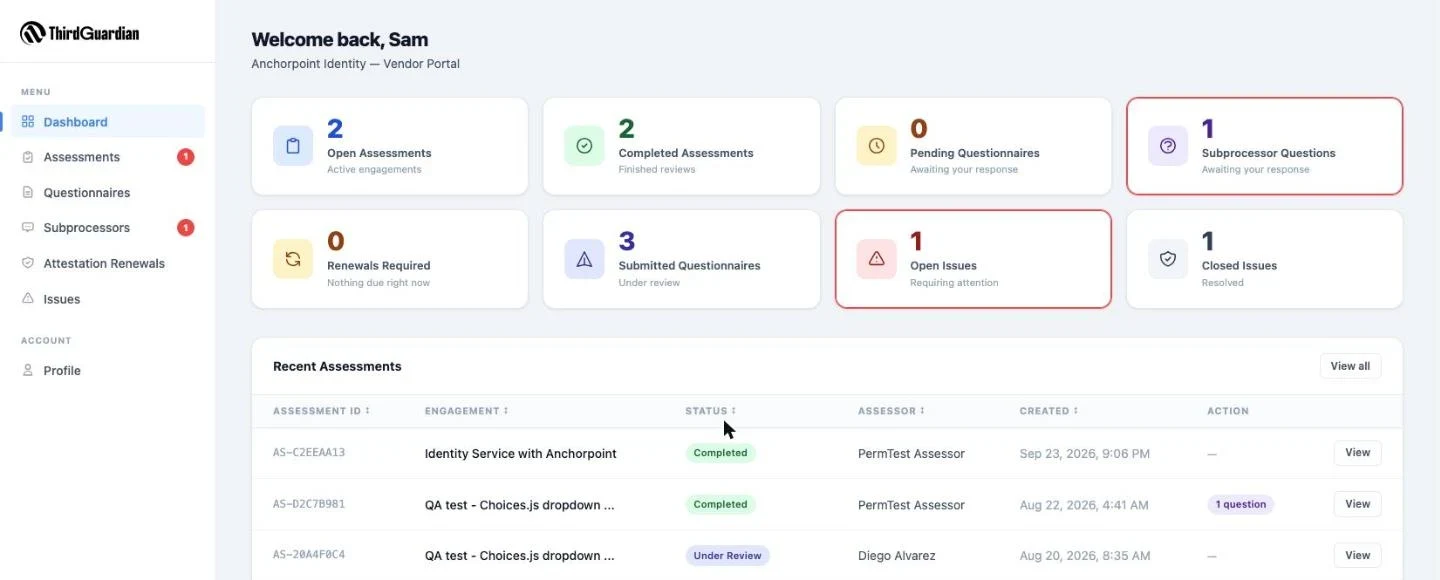Click Identity Service with Anchorpoint engagement
This screenshot has height=580, width=1440.
click(x=521, y=454)
